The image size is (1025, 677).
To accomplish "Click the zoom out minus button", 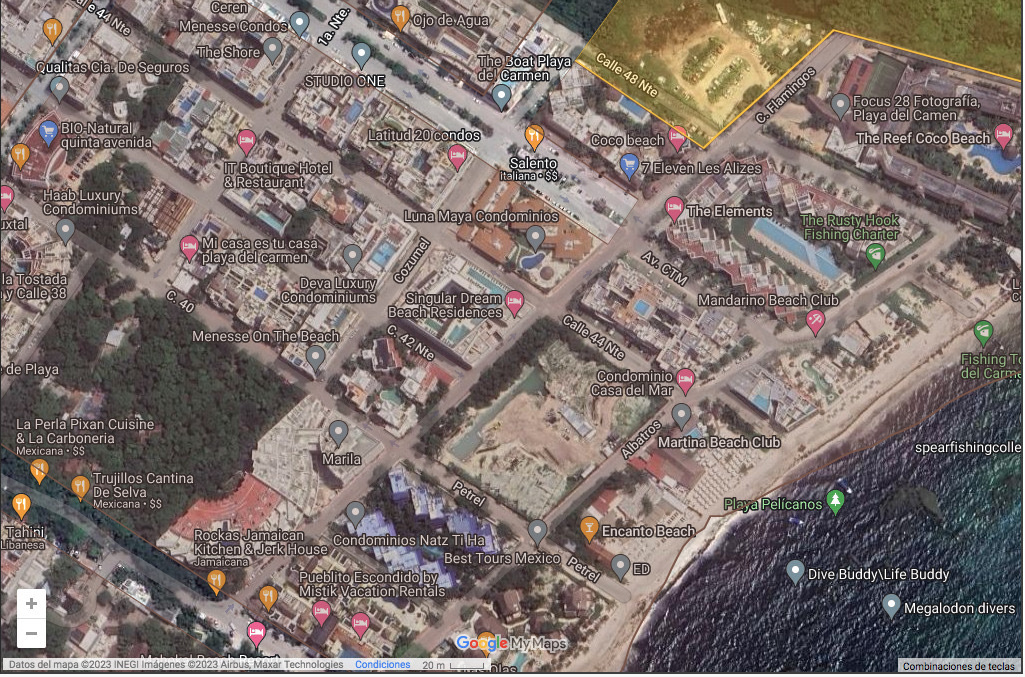I will click(x=31, y=633).
